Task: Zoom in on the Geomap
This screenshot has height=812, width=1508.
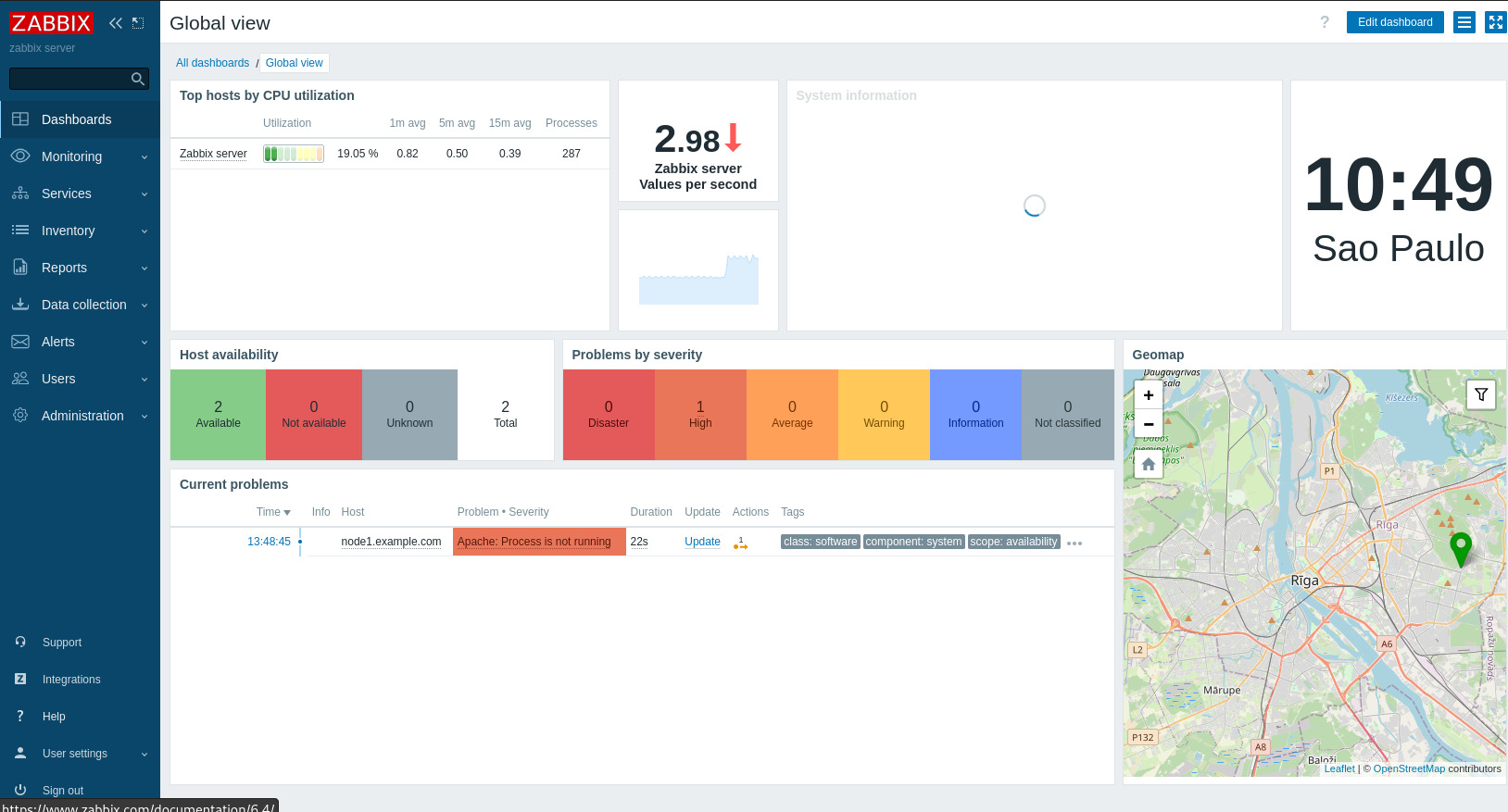Action: (x=1149, y=395)
